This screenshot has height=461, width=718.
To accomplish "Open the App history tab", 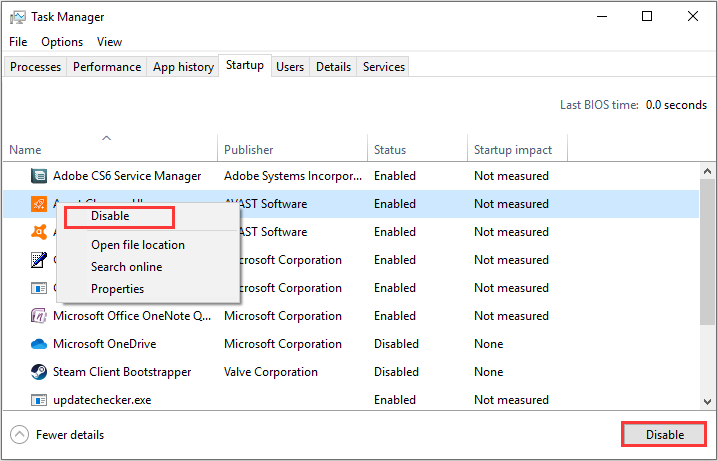I will pos(183,67).
